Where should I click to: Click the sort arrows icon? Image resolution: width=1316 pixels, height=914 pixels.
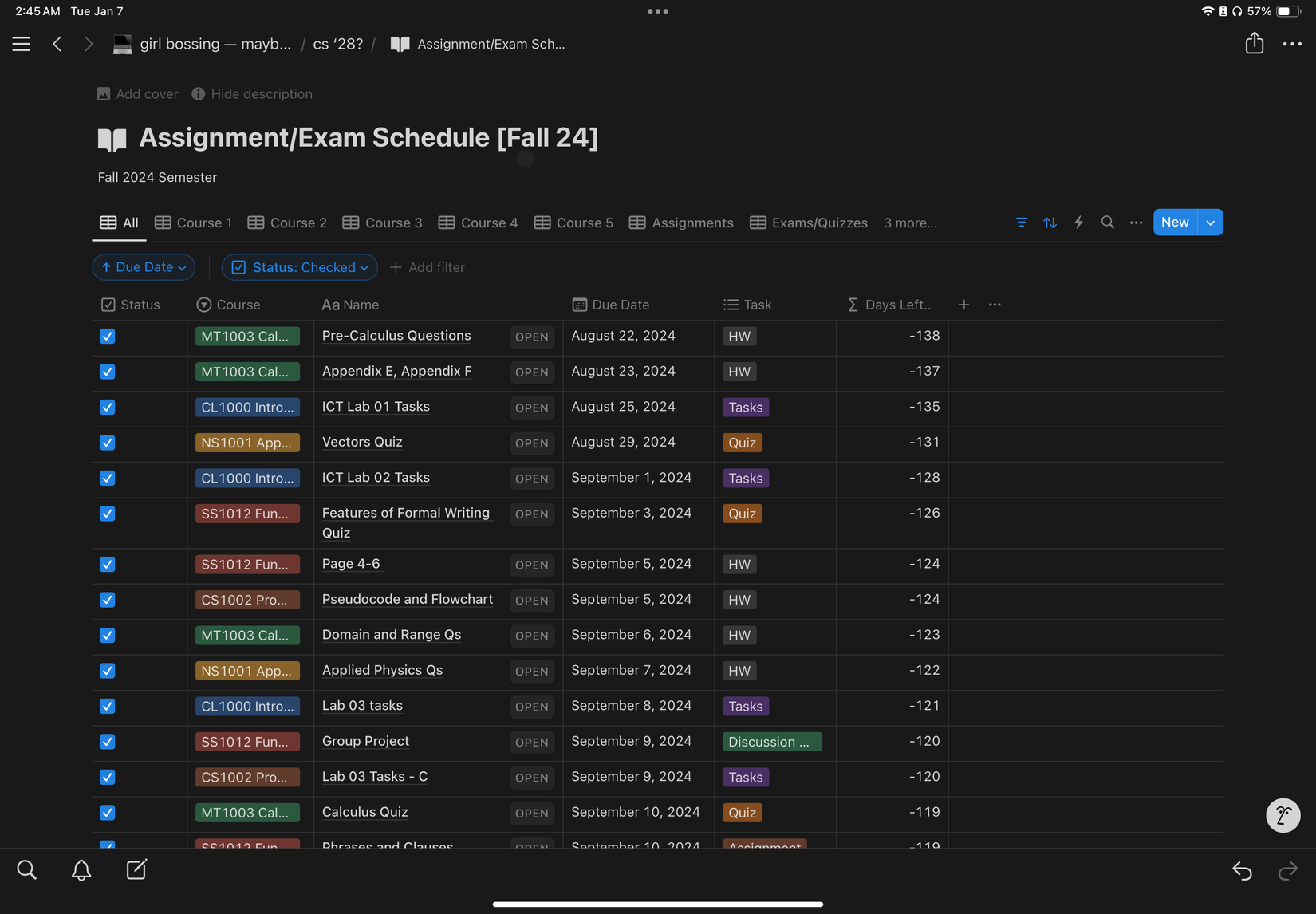coord(1050,223)
